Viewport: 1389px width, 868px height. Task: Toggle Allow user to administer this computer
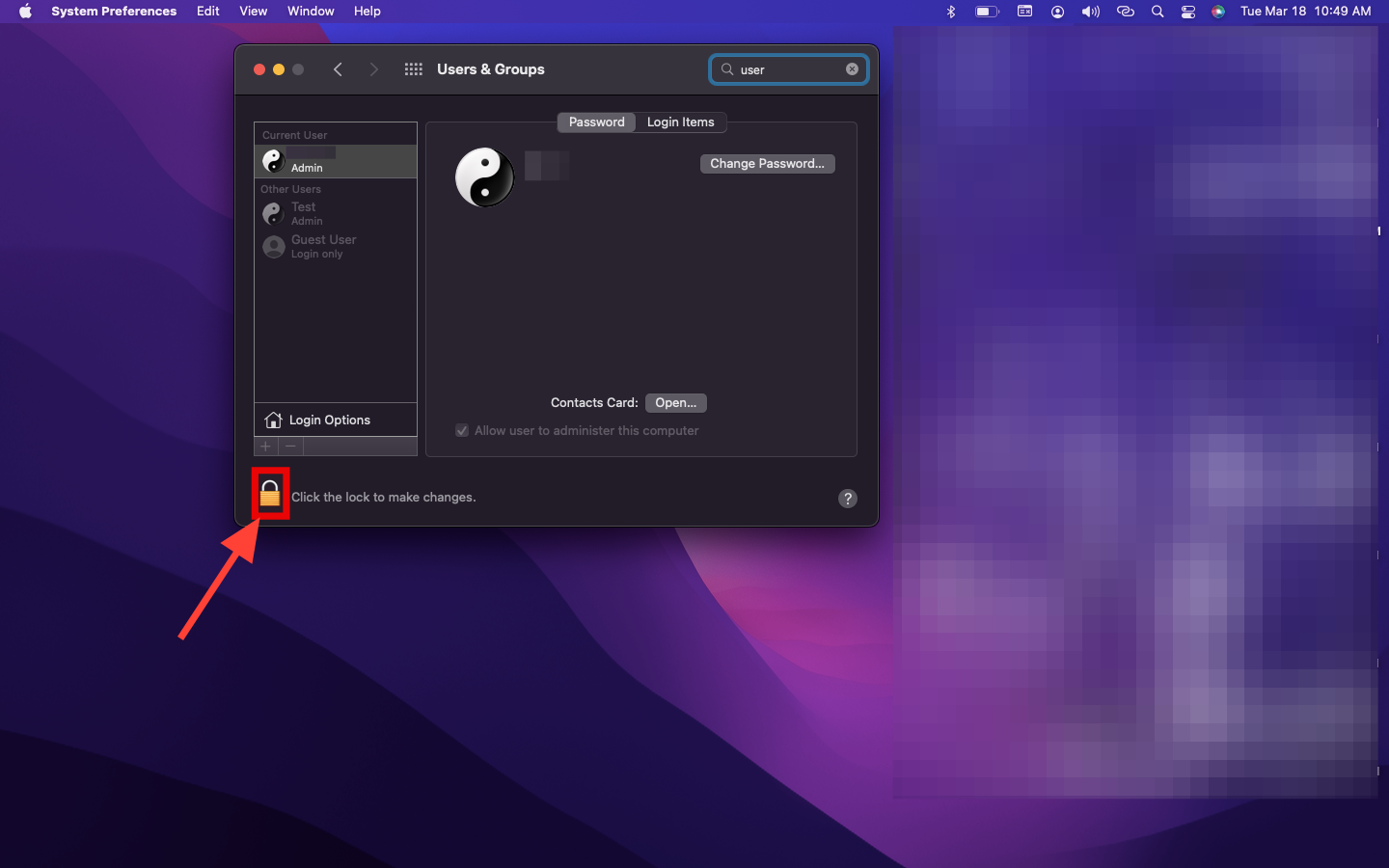point(462,431)
